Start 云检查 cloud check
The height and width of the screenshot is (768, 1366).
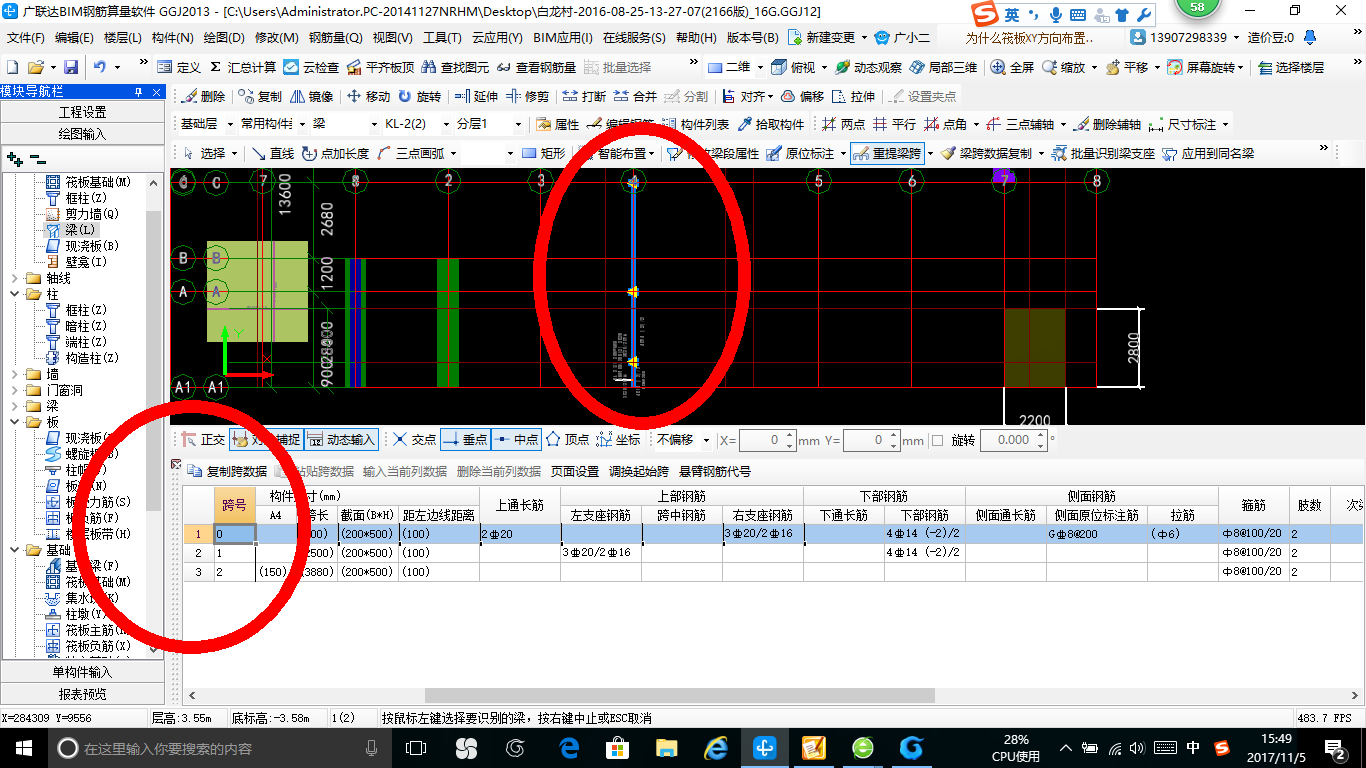click(x=311, y=67)
